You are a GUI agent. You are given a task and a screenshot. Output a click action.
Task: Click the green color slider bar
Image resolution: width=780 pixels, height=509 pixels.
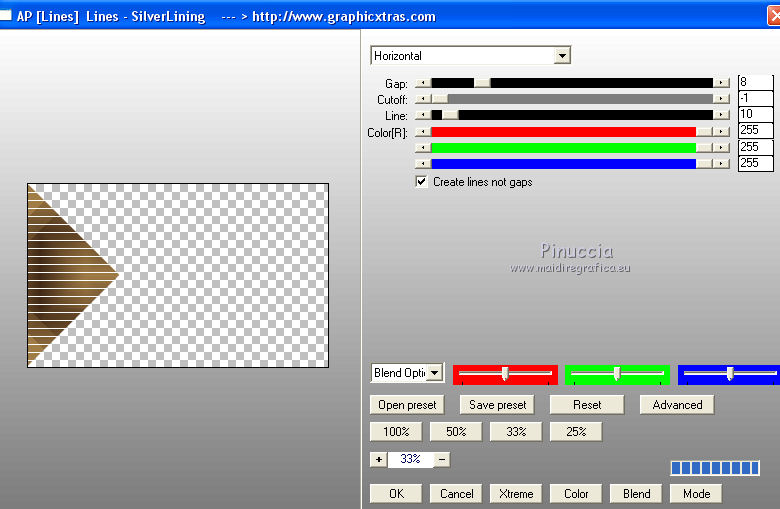click(572, 148)
